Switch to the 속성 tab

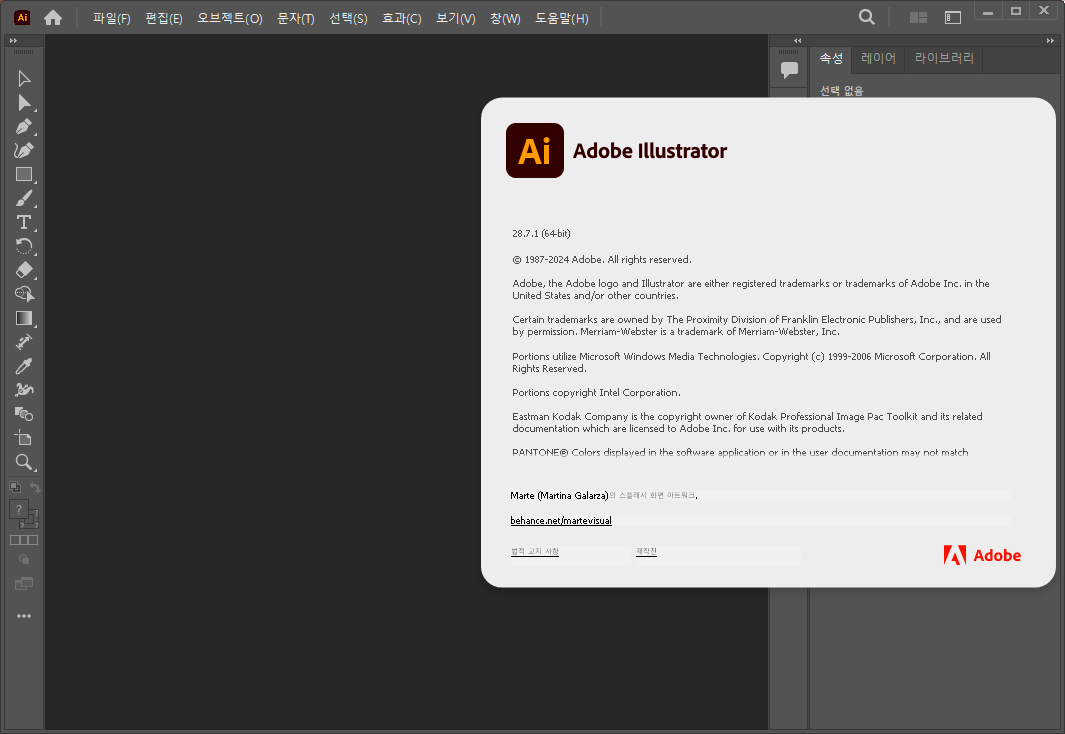[x=831, y=58]
